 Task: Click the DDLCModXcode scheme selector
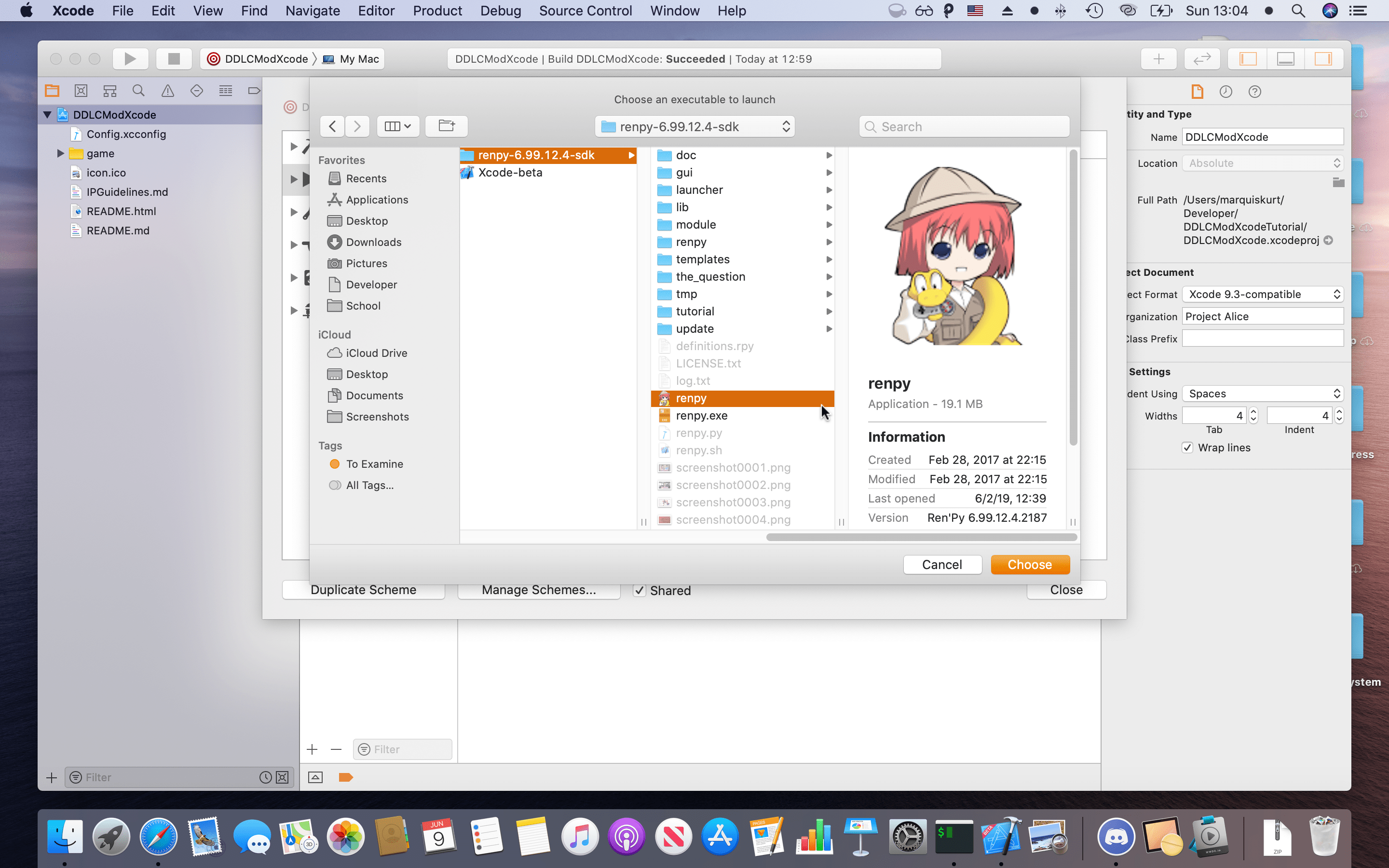click(x=260, y=58)
